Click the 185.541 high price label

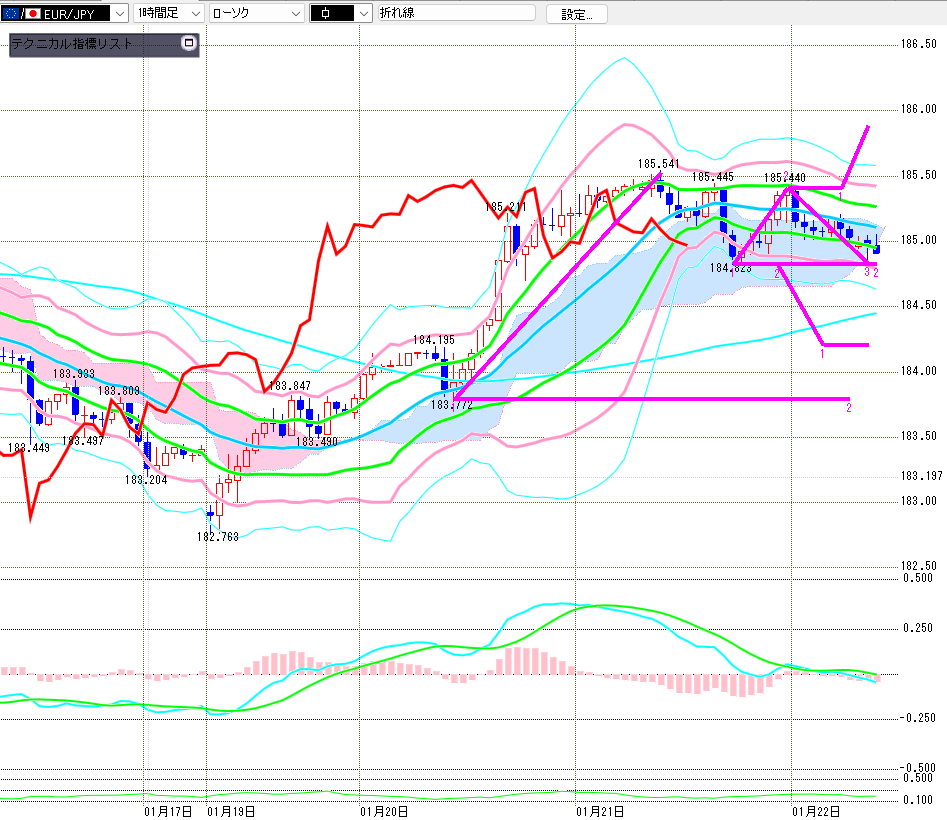click(658, 162)
